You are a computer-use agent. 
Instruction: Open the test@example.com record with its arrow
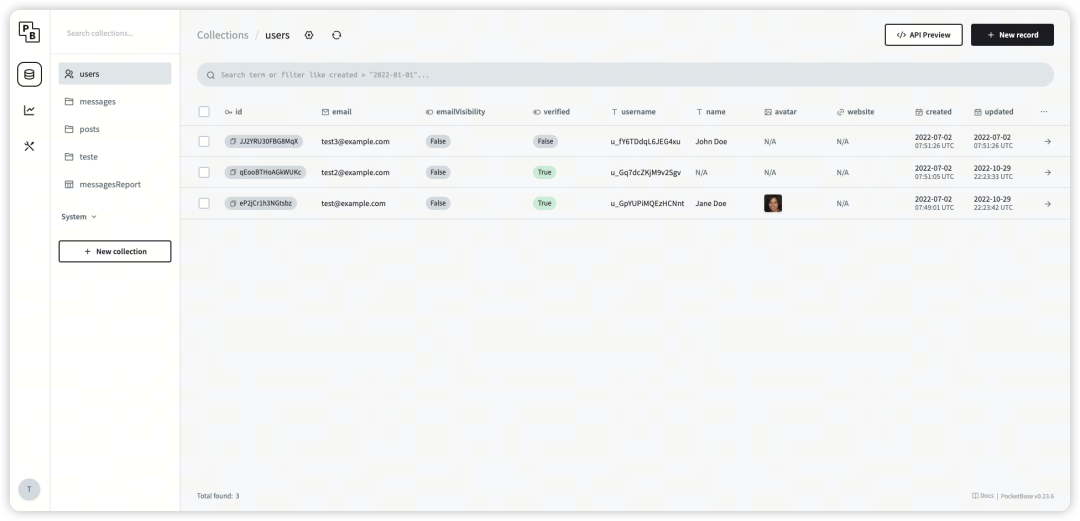pos(1047,204)
